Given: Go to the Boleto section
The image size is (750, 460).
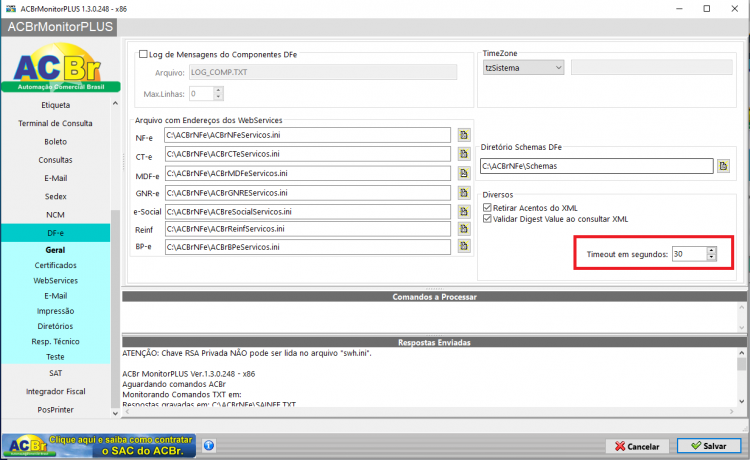Looking at the screenshot, I should (55, 142).
